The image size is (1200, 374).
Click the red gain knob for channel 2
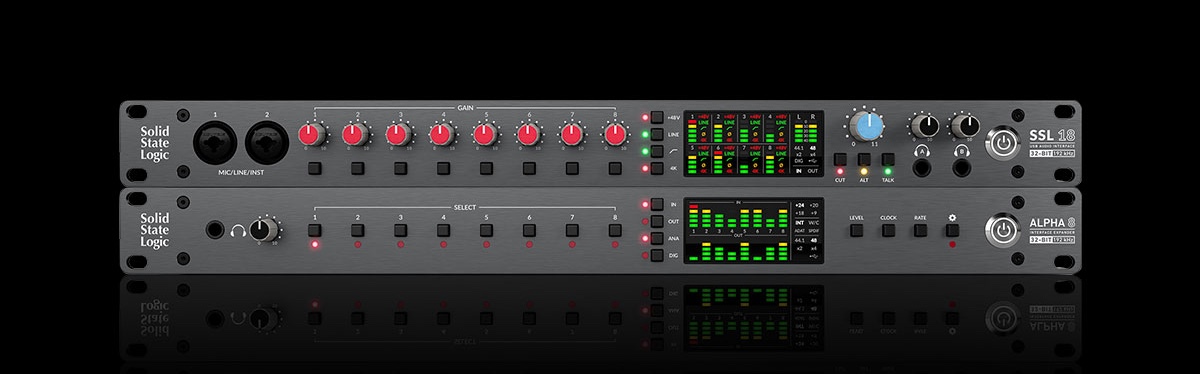pos(356,133)
